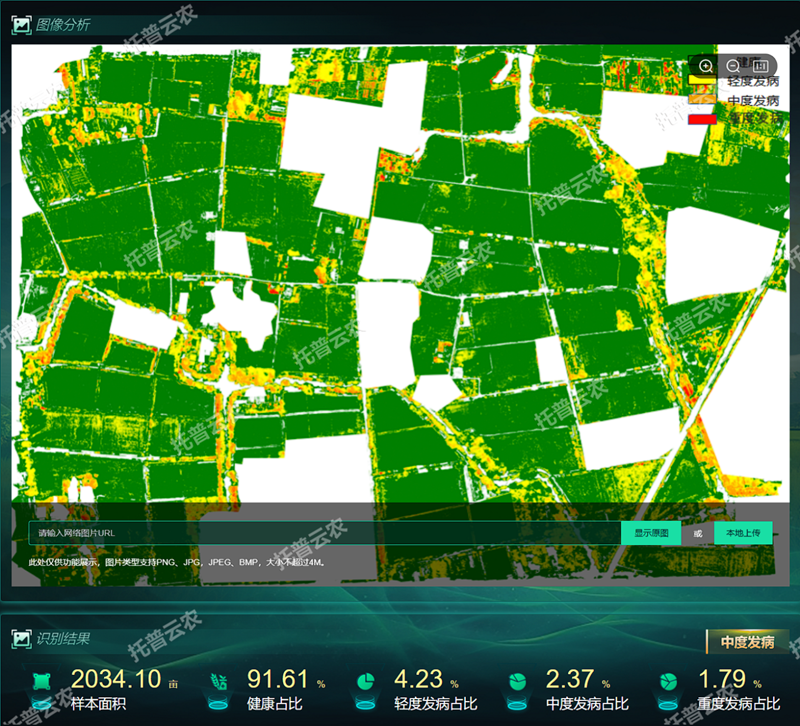Screen dimensions: 800x726
Task: Click the orange 中度发病 legend swatch
Action: click(704, 100)
